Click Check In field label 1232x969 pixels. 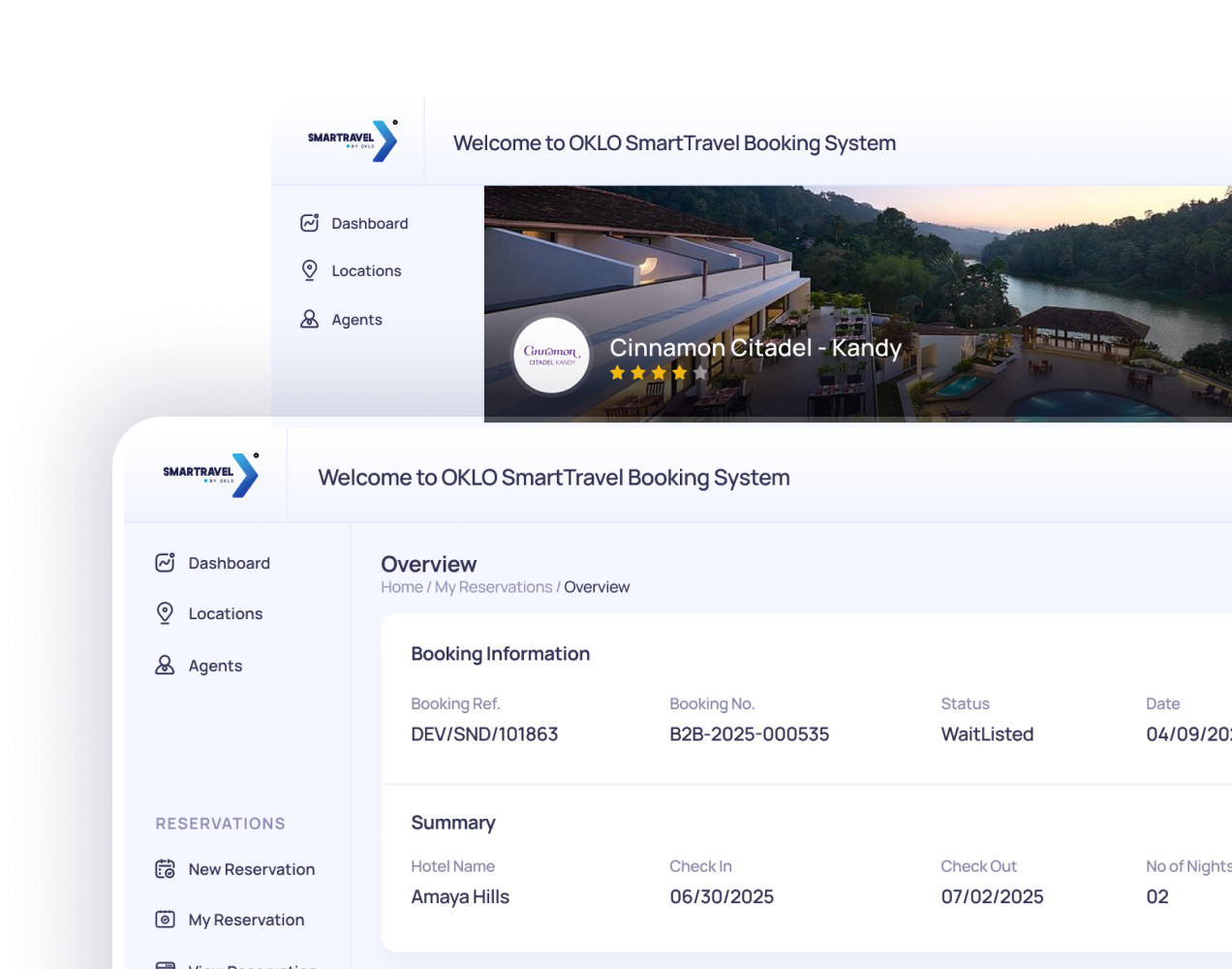click(x=700, y=866)
